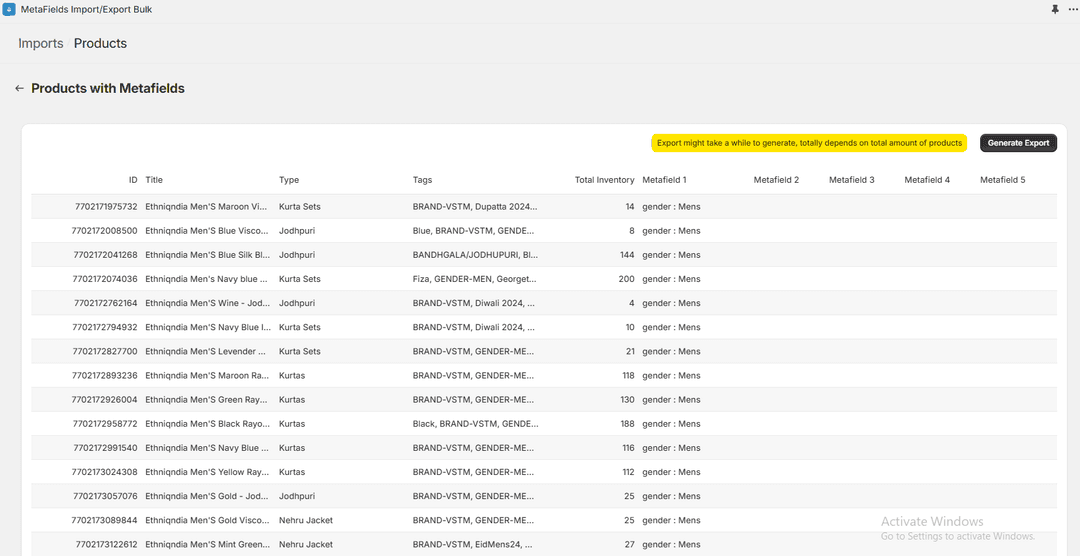The width and height of the screenshot is (1080, 556).
Task: Open the three-dot more options menu
Action: tap(1072, 10)
